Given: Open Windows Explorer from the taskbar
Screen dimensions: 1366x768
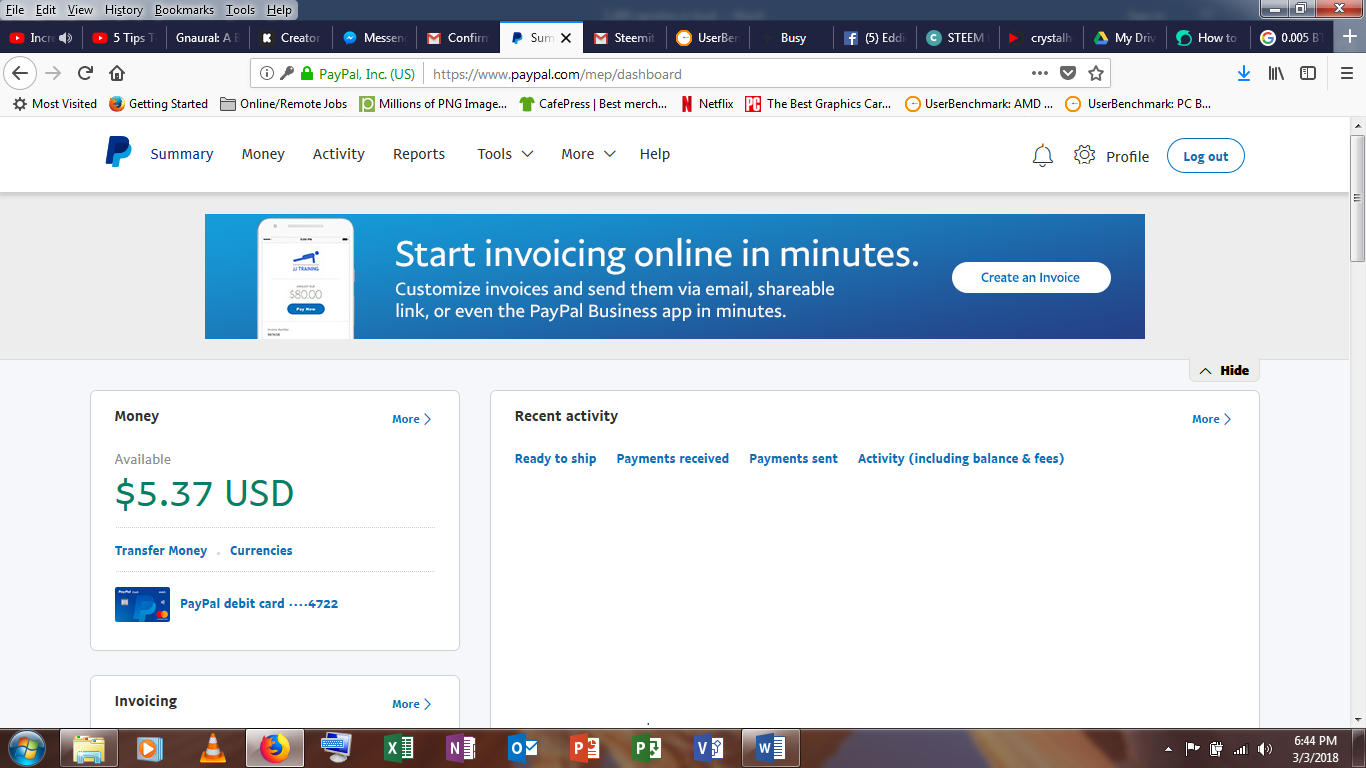Looking at the screenshot, I should click(x=88, y=748).
